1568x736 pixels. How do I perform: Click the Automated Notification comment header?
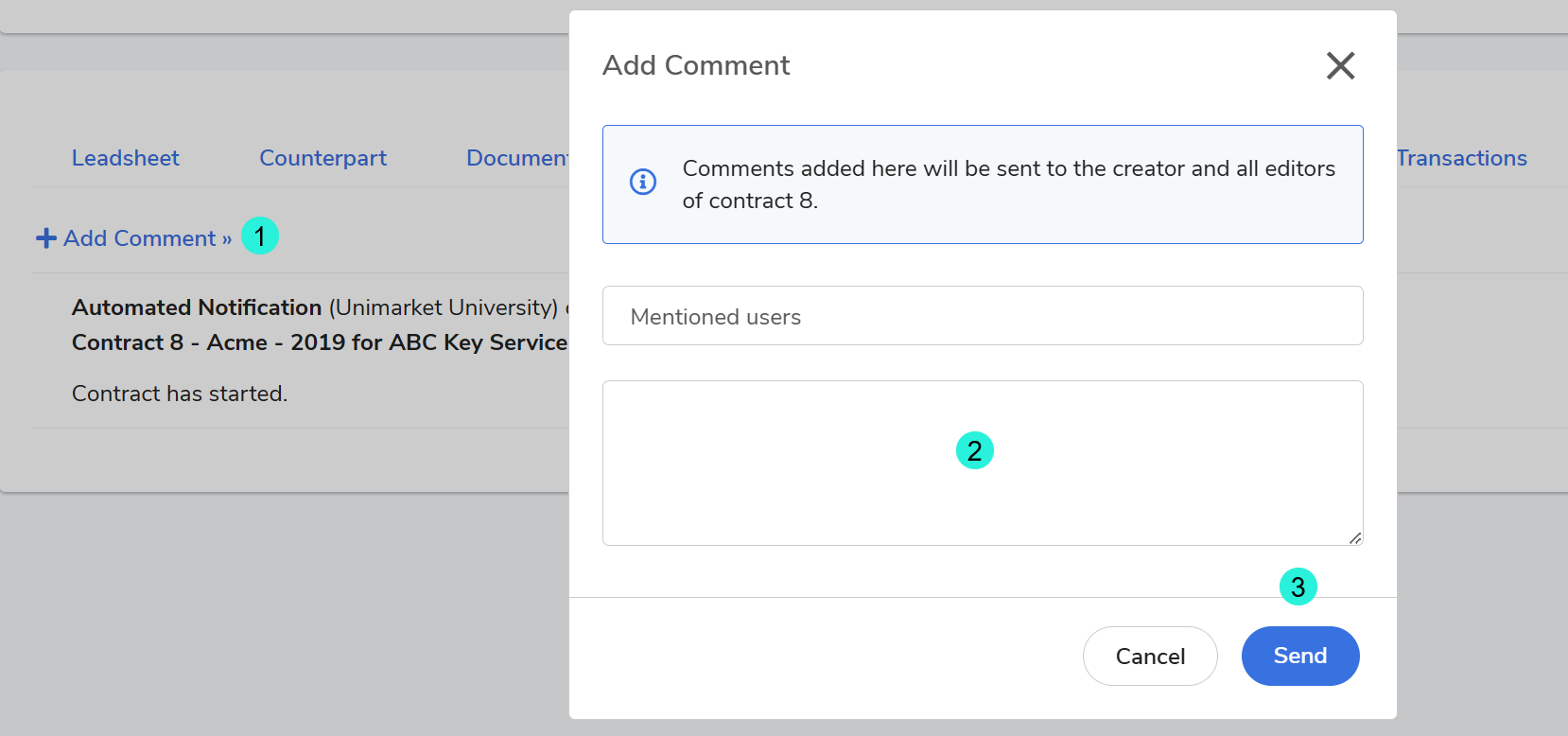(x=197, y=307)
